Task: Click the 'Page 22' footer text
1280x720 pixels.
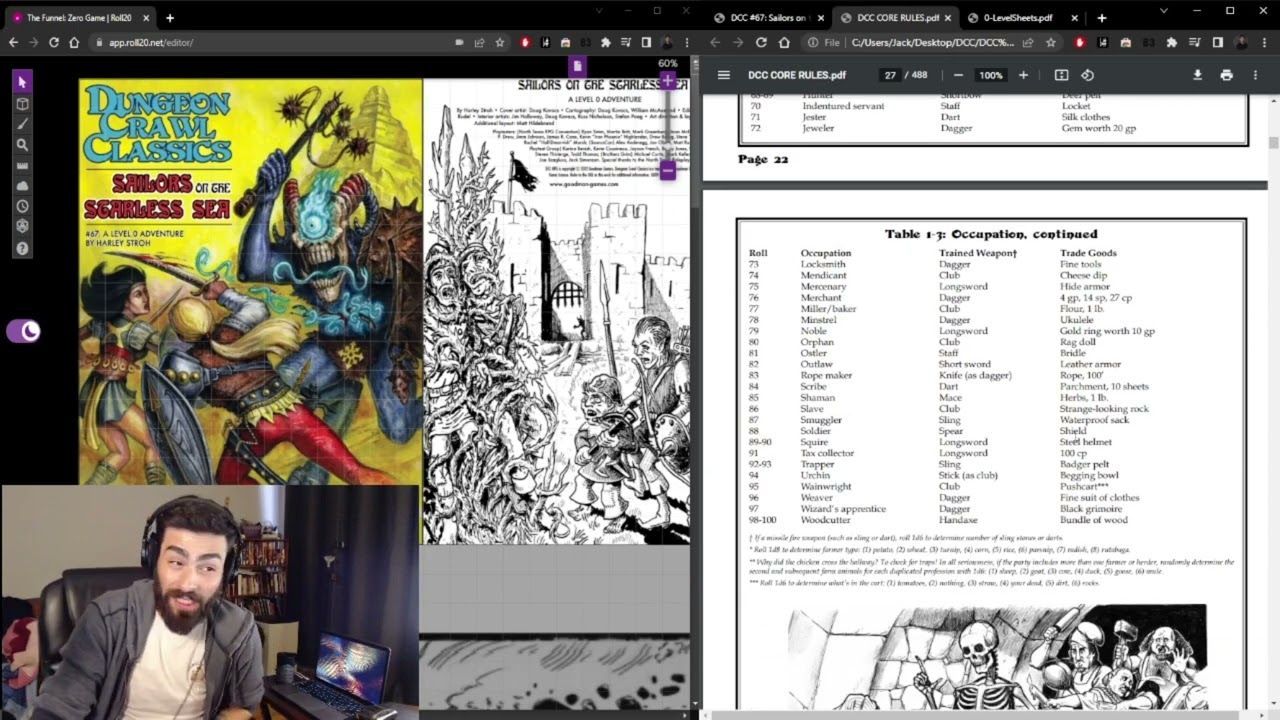Action: [x=763, y=159]
